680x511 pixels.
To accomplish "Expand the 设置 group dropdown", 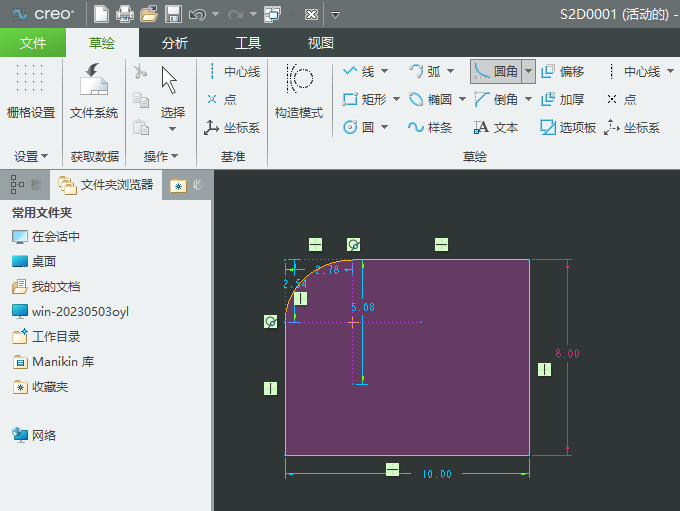I will (31, 156).
